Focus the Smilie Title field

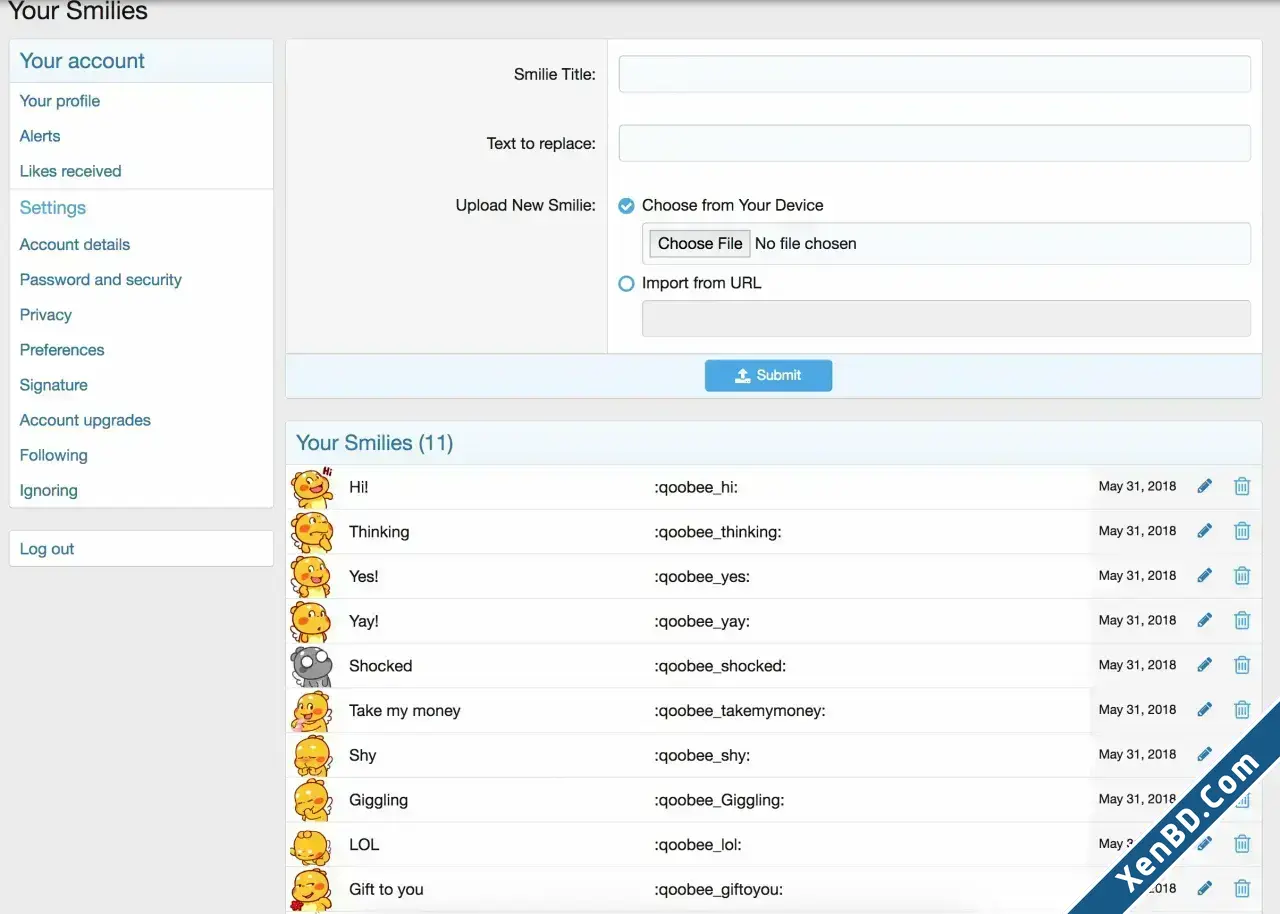(x=934, y=74)
